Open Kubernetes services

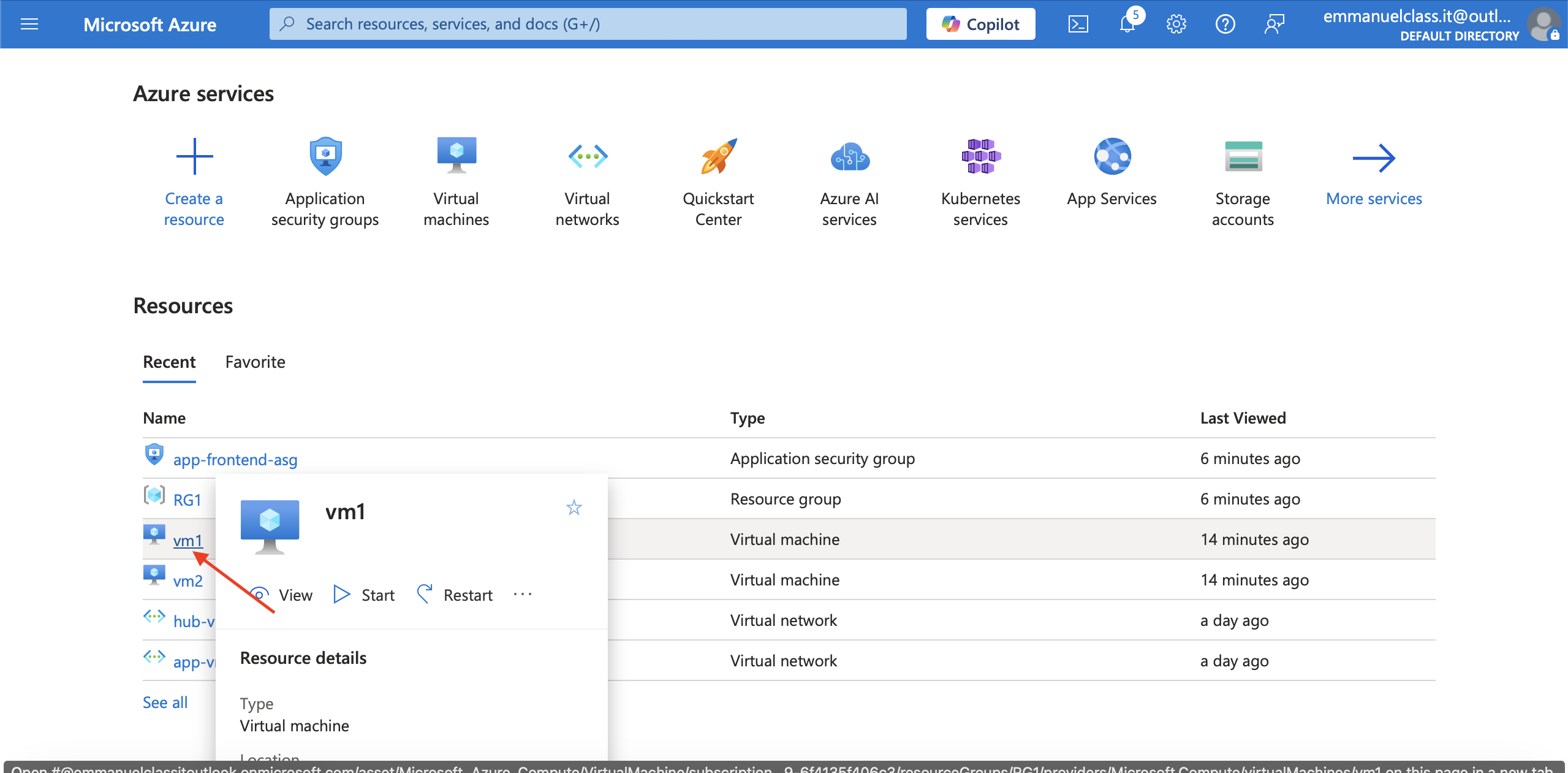pos(980,182)
